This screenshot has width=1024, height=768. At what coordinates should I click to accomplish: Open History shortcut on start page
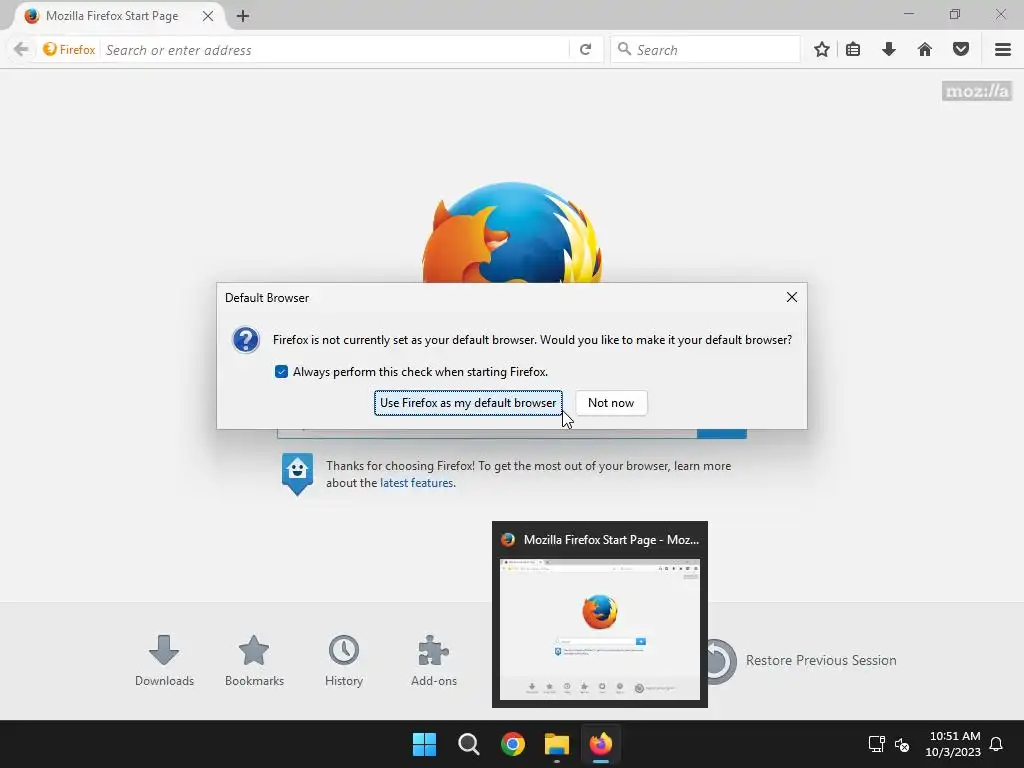344,660
